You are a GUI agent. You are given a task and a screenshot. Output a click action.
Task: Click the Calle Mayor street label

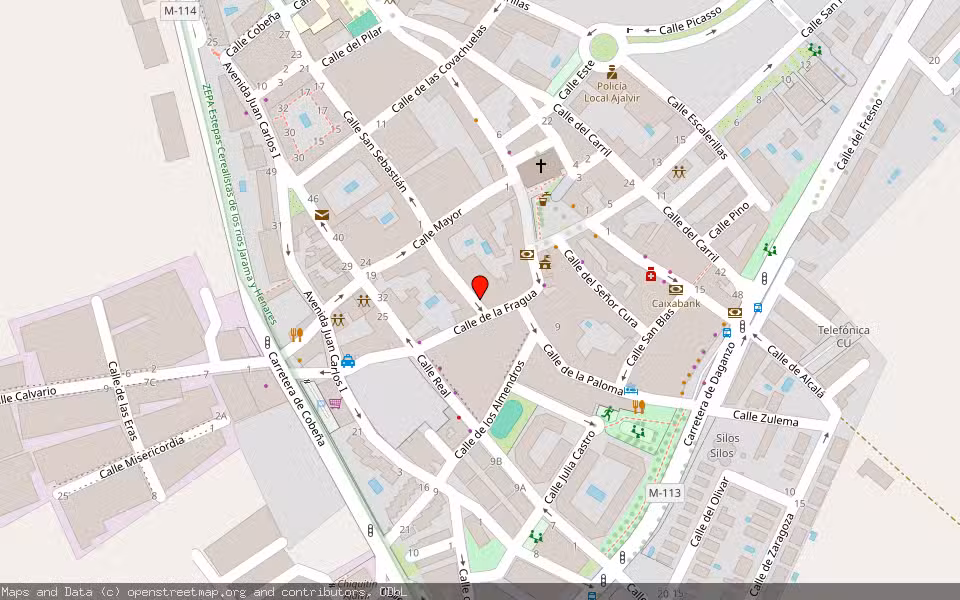click(x=437, y=230)
